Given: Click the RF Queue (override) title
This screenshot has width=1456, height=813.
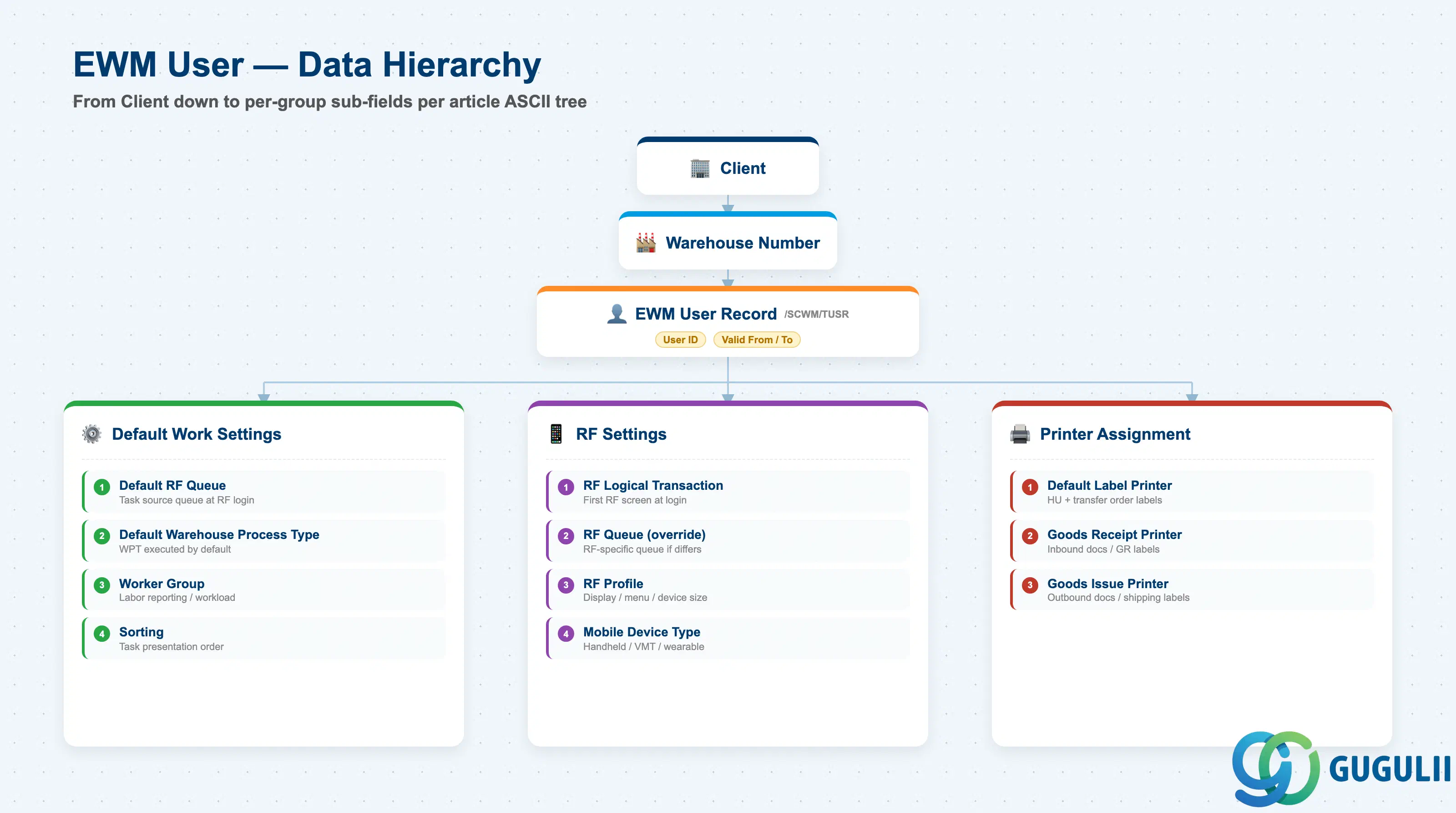Looking at the screenshot, I should coord(644,535).
